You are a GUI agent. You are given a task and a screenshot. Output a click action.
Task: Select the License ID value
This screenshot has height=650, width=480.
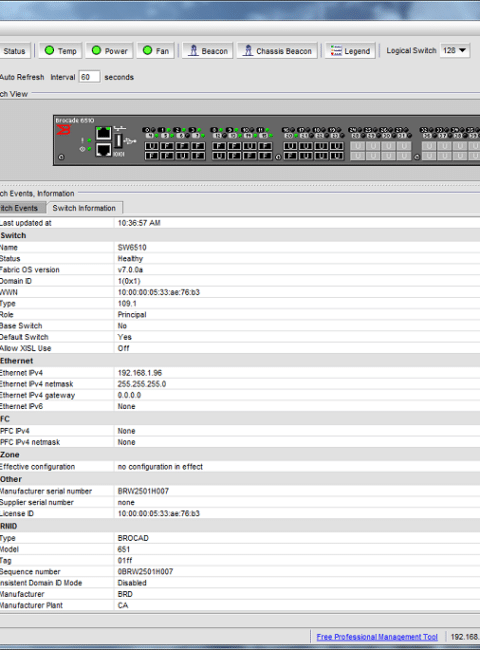[x=158, y=514]
